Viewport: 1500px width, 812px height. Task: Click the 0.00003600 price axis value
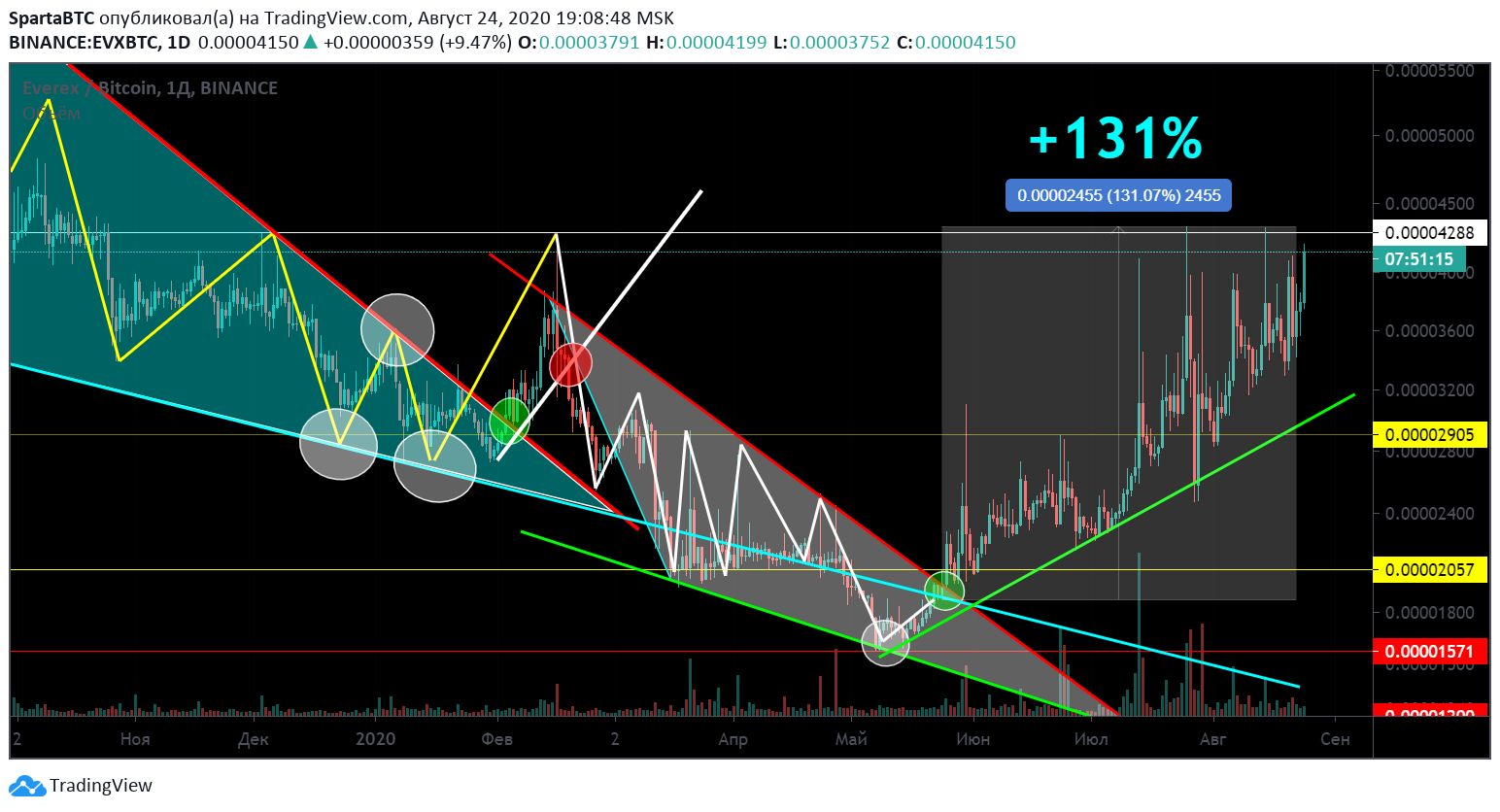coord(1430,330)
